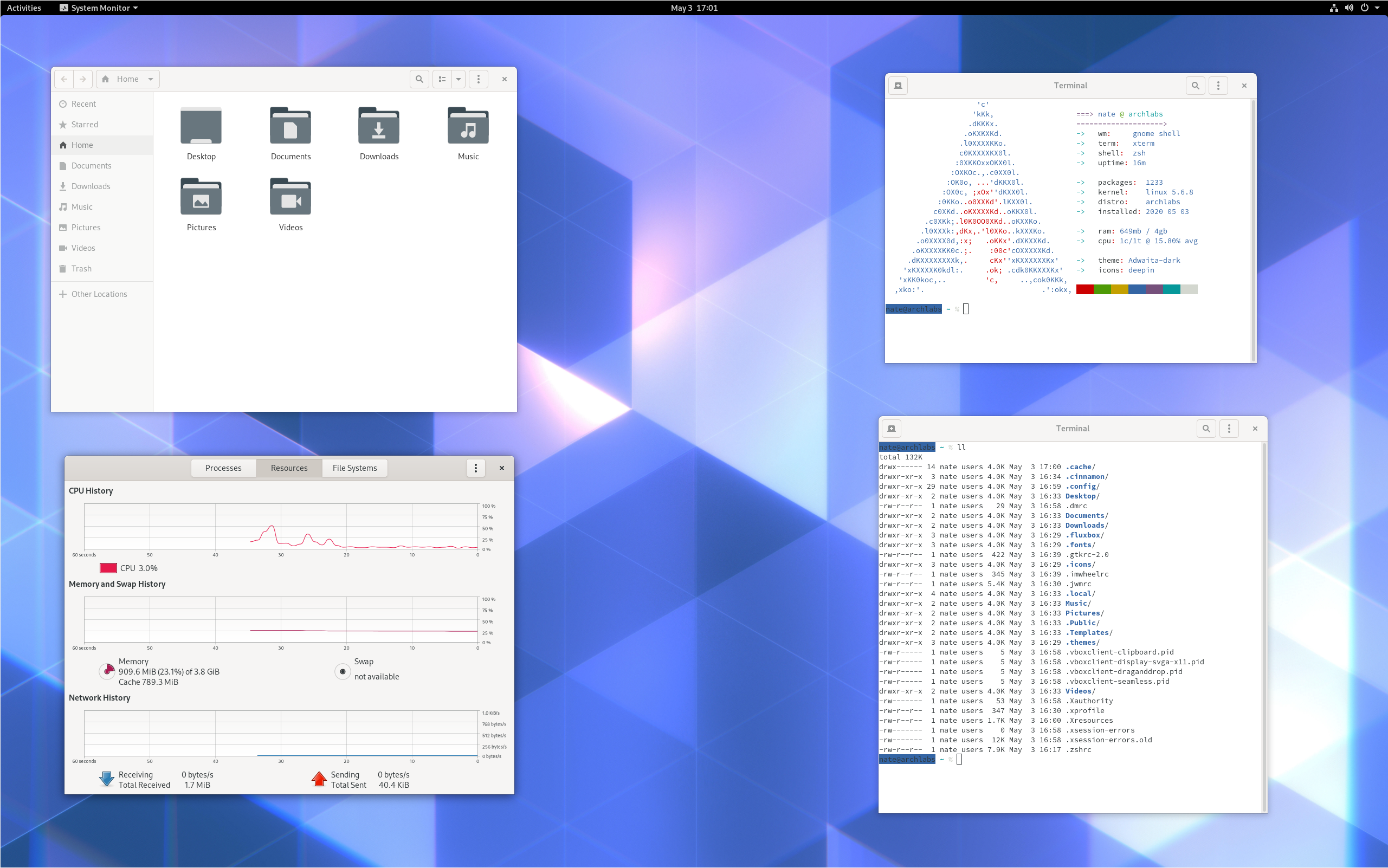Click the power icon in top bar
The image size is (1388, 868).
[1365, 8]
